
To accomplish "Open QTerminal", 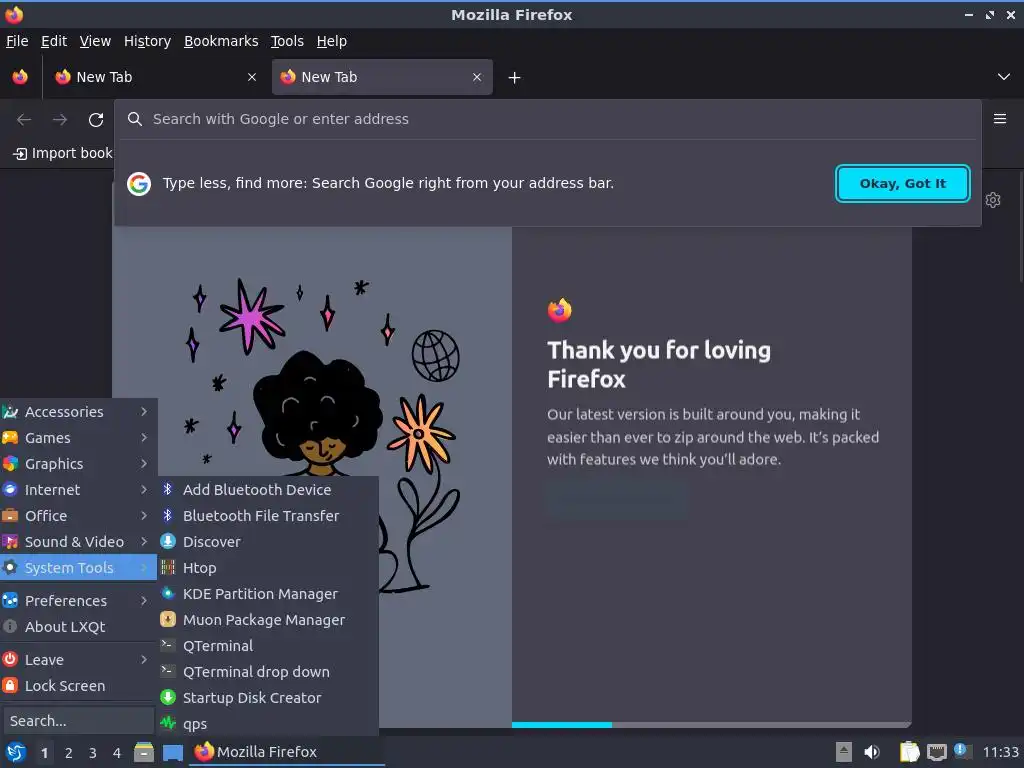I will coord(268,646).
